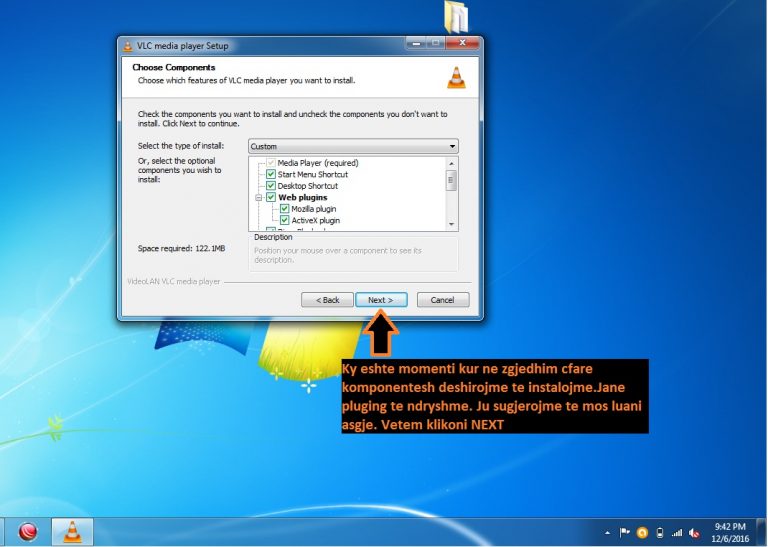The height and width of the screenshot is (547, 768).
Task: Uncheck the Start Menu Shortcut component
Action: 271,174
